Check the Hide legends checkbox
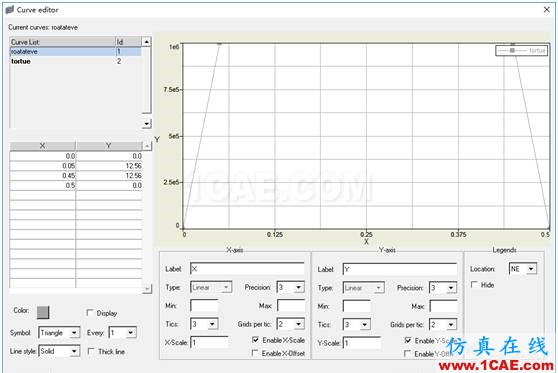The image size is (558, 373). [474, 285]
